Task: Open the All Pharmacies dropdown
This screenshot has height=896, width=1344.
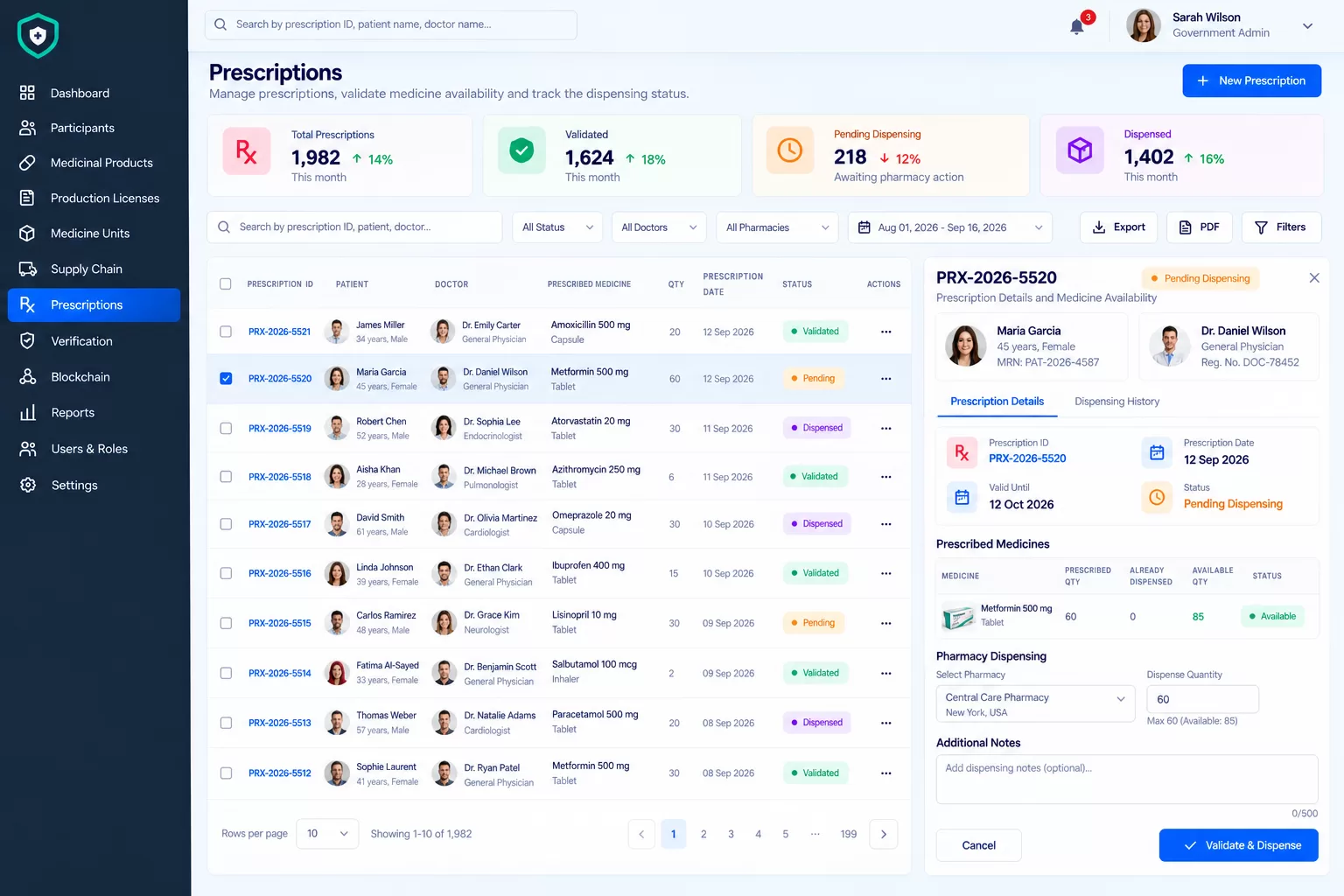Action: click(x=777, y=227)
